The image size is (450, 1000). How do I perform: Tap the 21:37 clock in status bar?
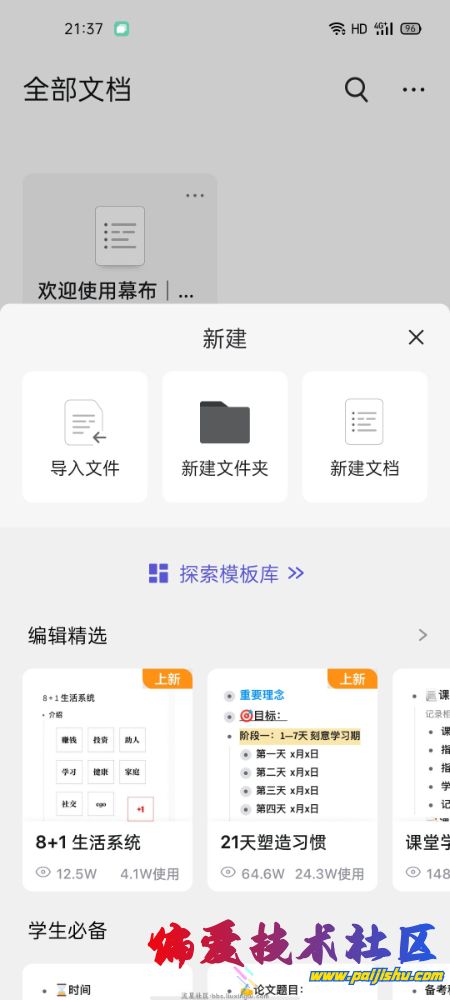(83, 29)
